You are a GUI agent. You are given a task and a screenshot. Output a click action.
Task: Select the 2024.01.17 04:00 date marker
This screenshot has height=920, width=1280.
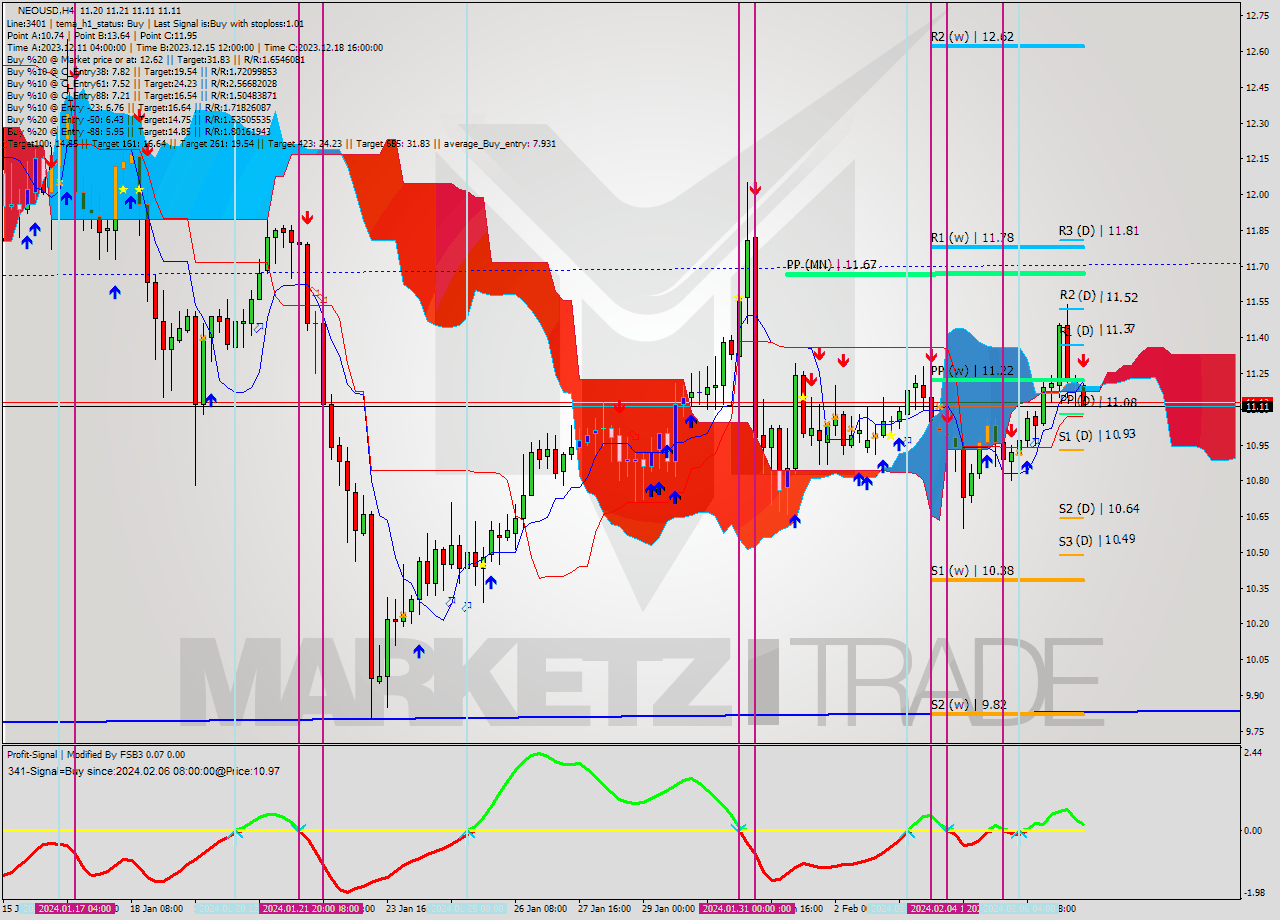coord(75,909)
